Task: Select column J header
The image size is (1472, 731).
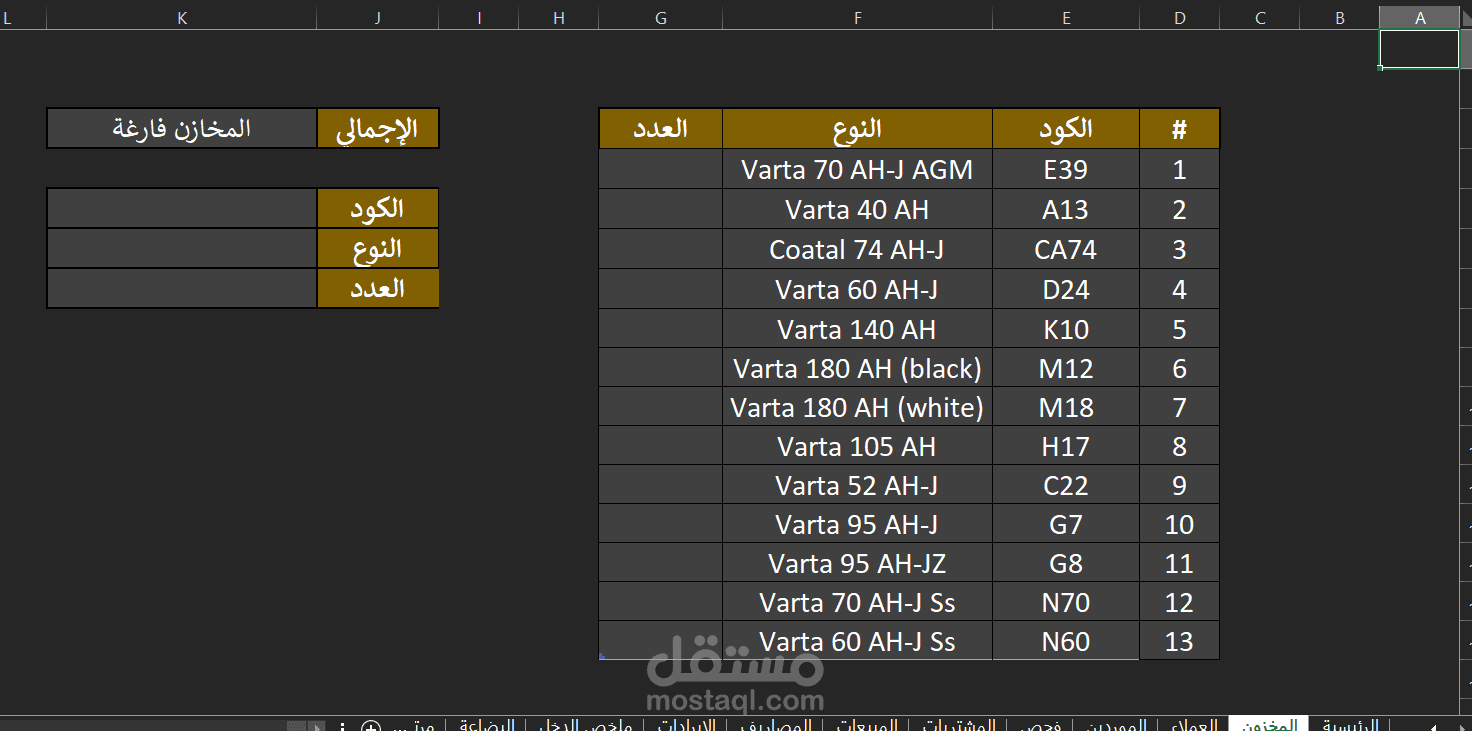Action: 378,18
